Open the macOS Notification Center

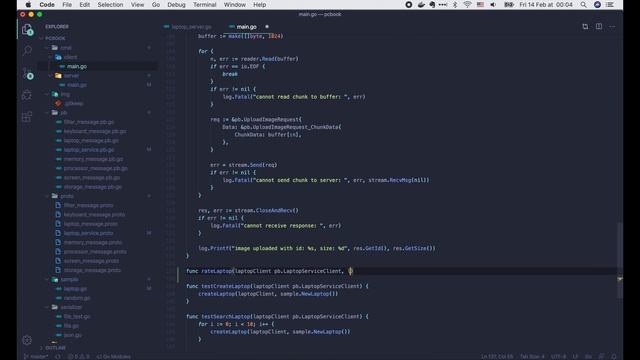[x=610, y=4]
